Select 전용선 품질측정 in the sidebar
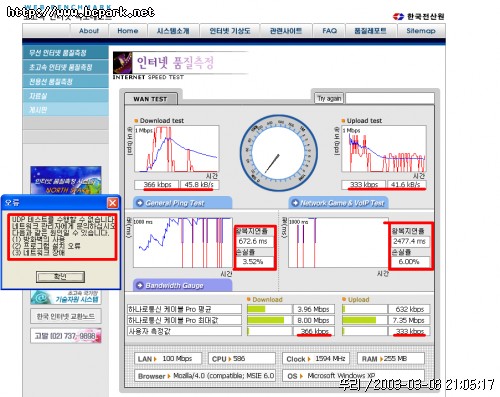Viewport: 500px width, 397px height. tap(66, 81)
